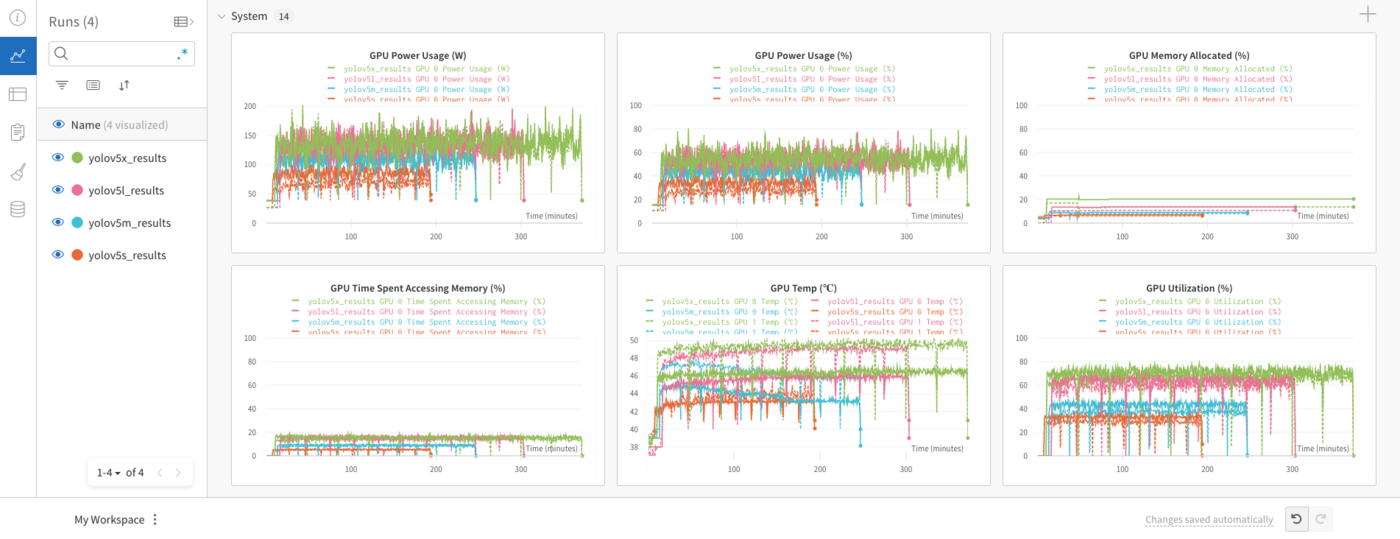Click the undo icon at bottom right
Screen dimensions: 1400x539
(1296, 519)
